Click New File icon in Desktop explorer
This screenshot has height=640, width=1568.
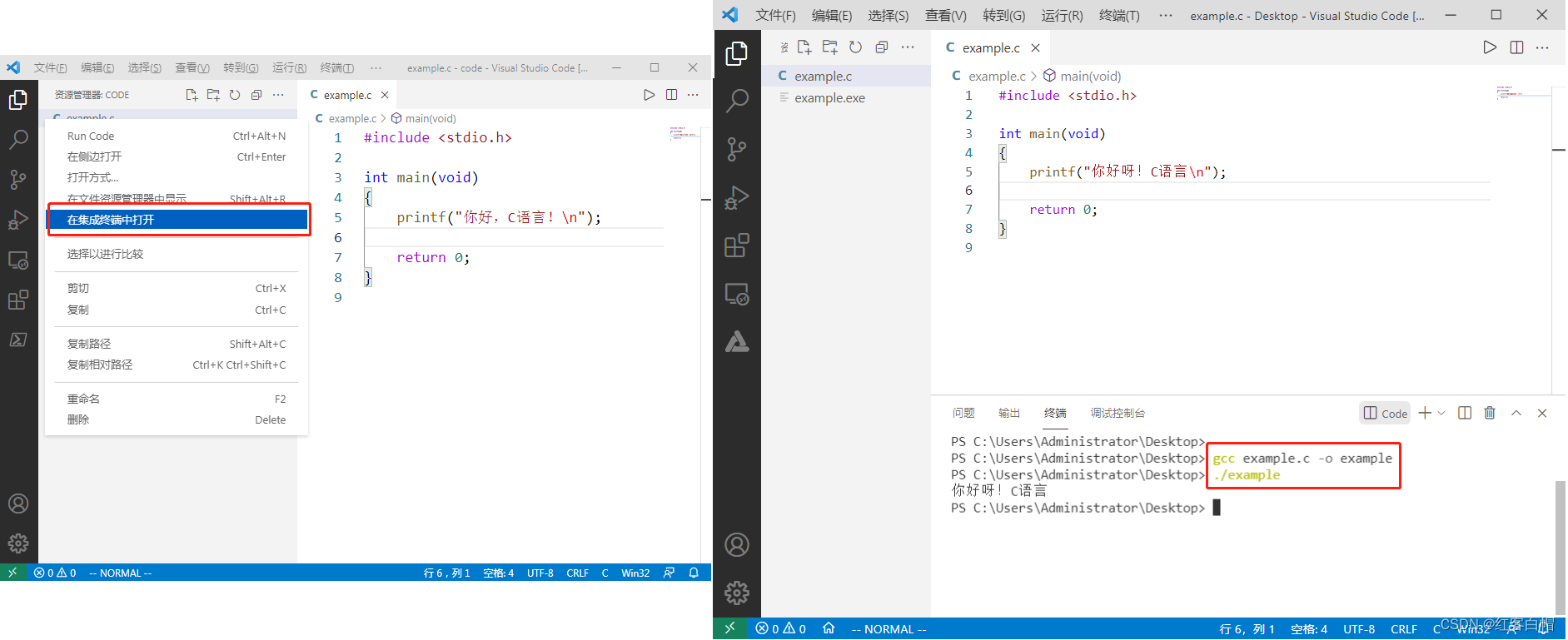coord(804,47)
